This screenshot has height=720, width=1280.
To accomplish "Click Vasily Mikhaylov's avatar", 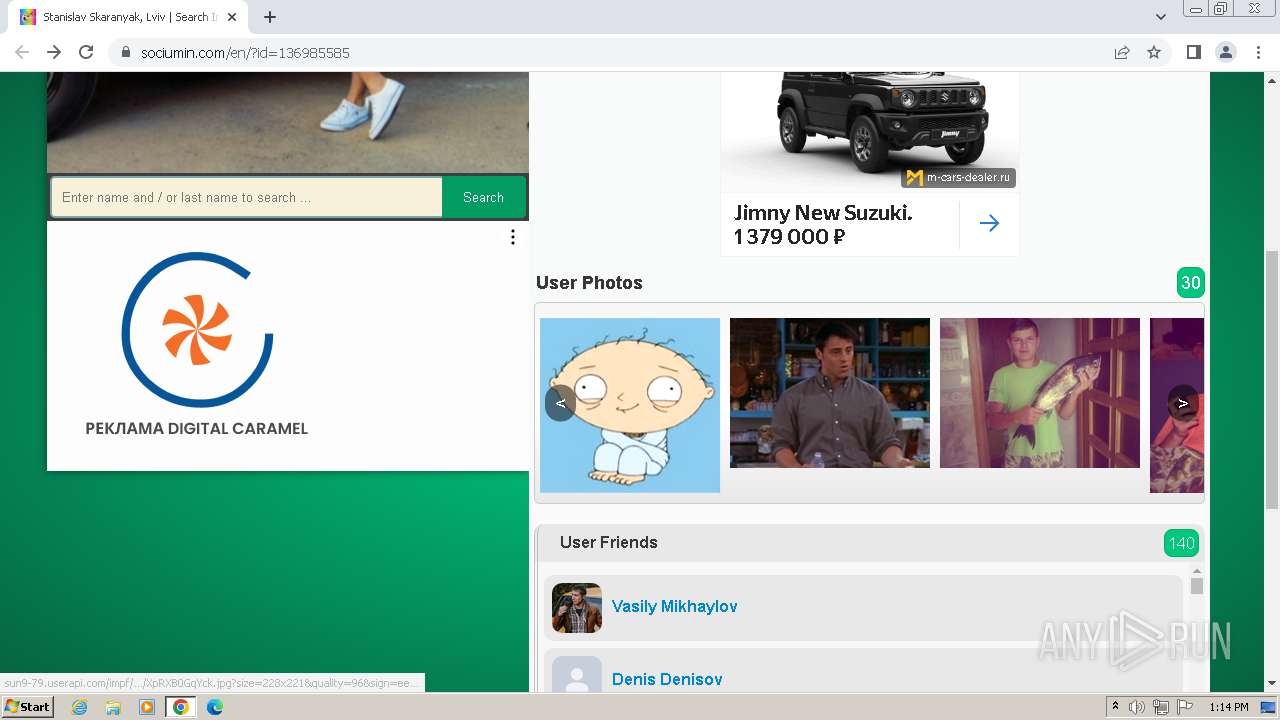I will 577,608.
